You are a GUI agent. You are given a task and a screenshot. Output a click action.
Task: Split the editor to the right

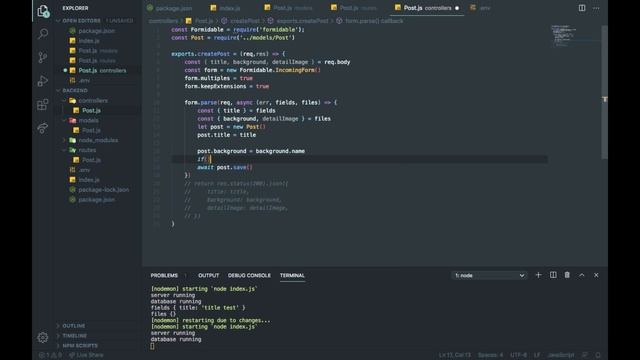point(582,8)
